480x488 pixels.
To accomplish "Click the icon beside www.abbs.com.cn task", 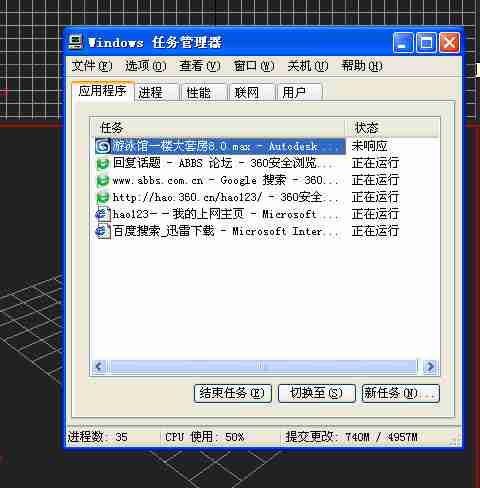I will (x=103, y=181).
